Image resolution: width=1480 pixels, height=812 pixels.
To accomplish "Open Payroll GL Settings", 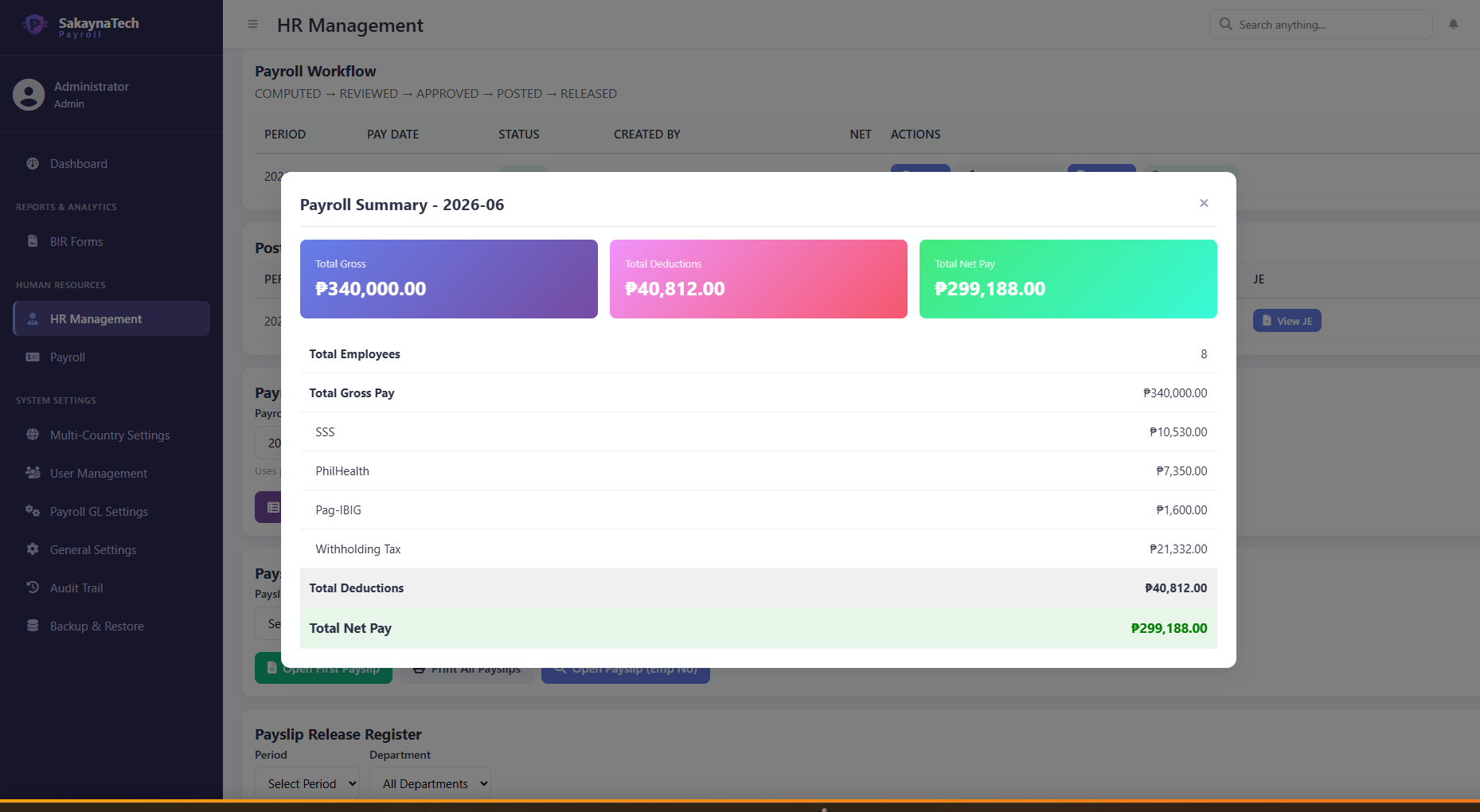I will (x=111, y=511).
